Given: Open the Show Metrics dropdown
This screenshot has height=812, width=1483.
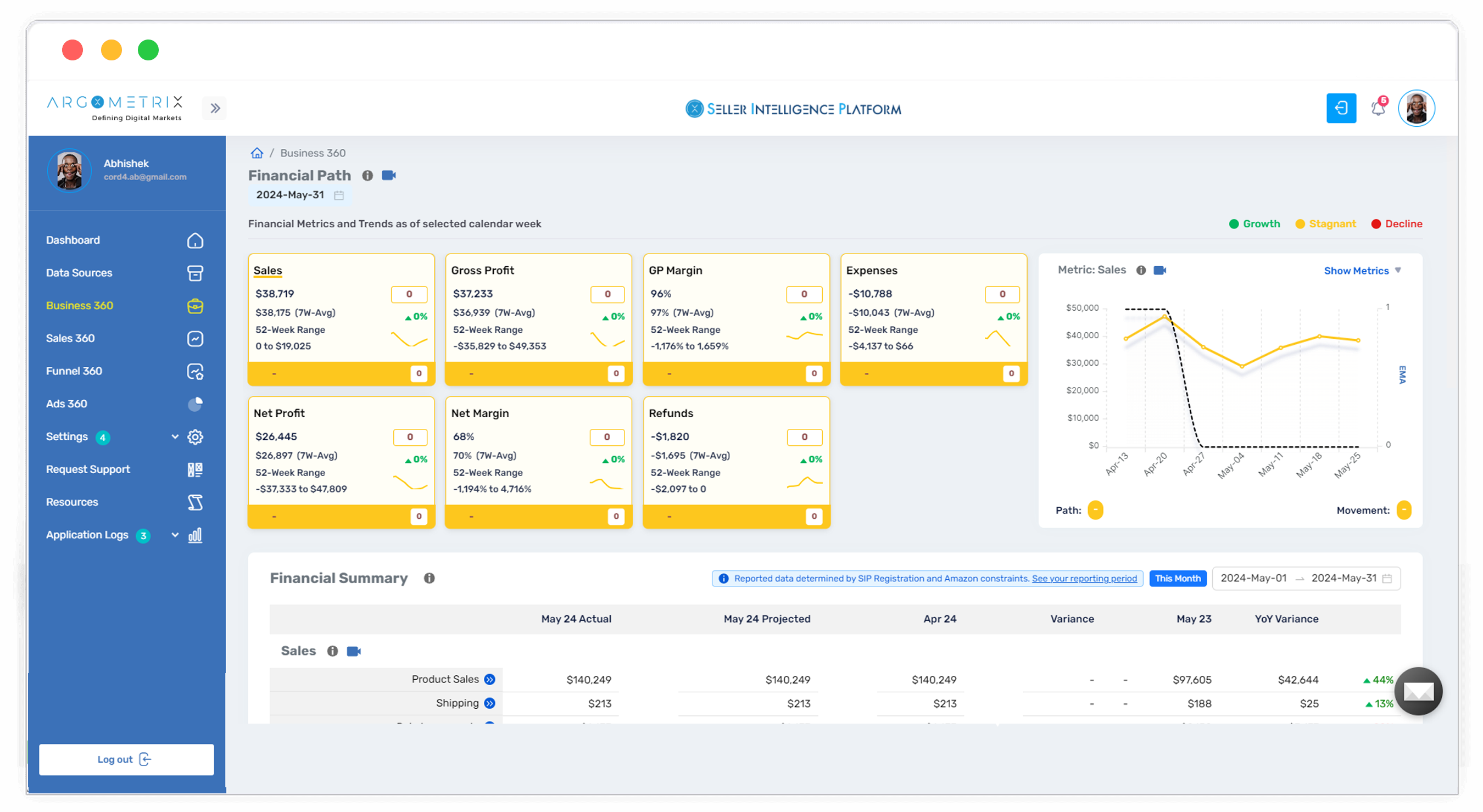Looking at the screenshot, I should tap(1362, 271).
